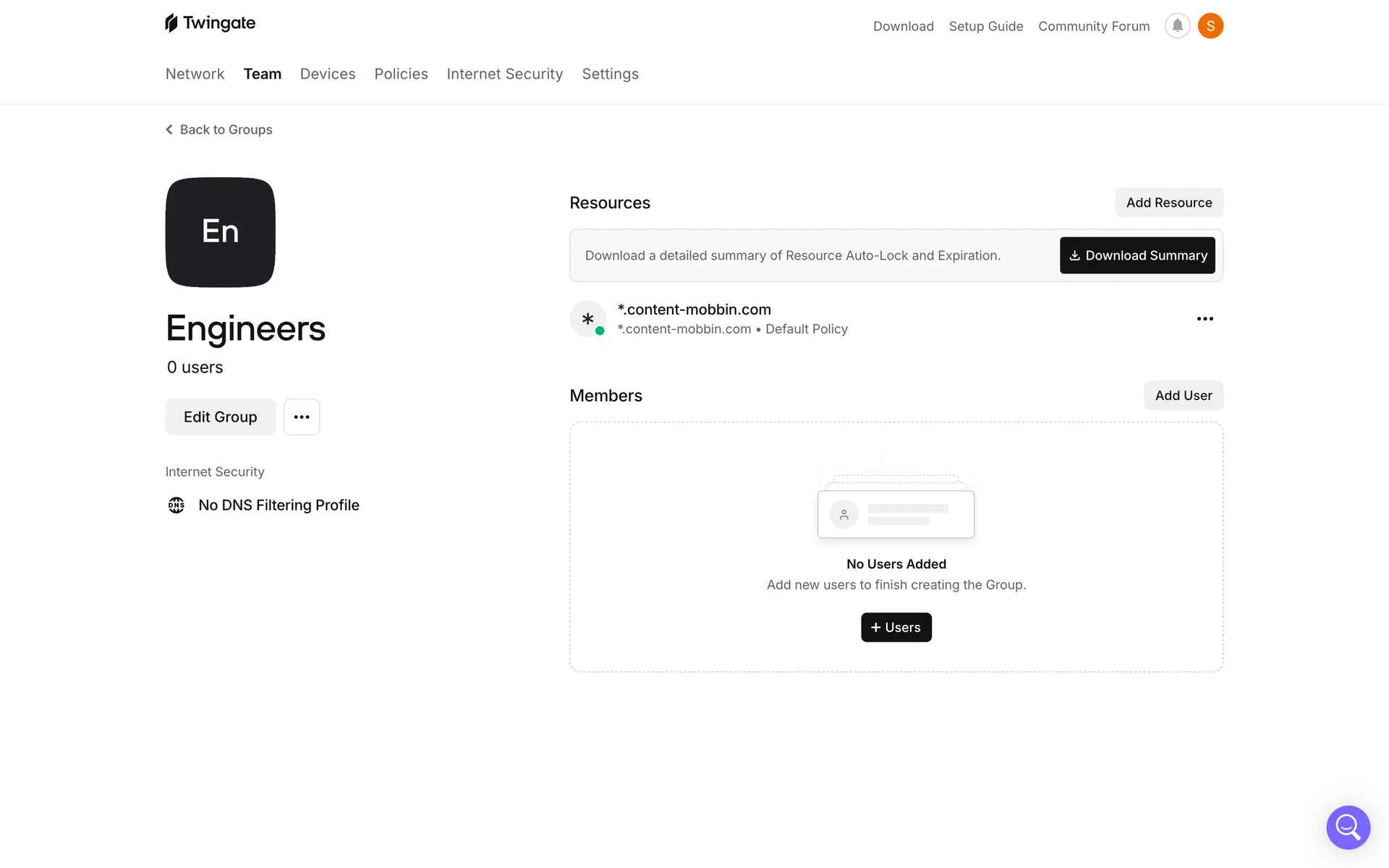The image size is (1389, 868).
Task: Open the content-mobbin.com resource options menu
Action: click(1205, 319)
